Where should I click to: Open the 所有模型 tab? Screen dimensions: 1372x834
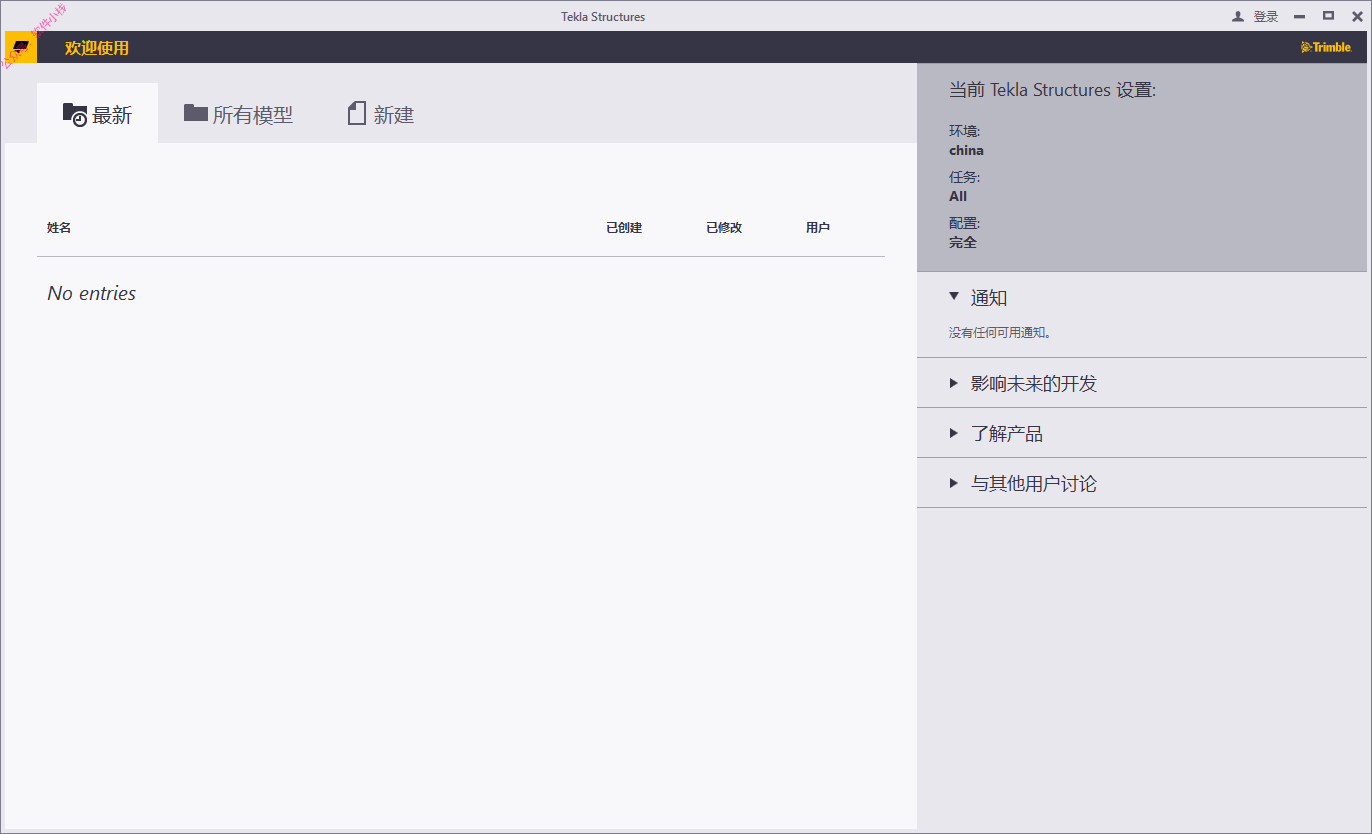coord(238,114)
